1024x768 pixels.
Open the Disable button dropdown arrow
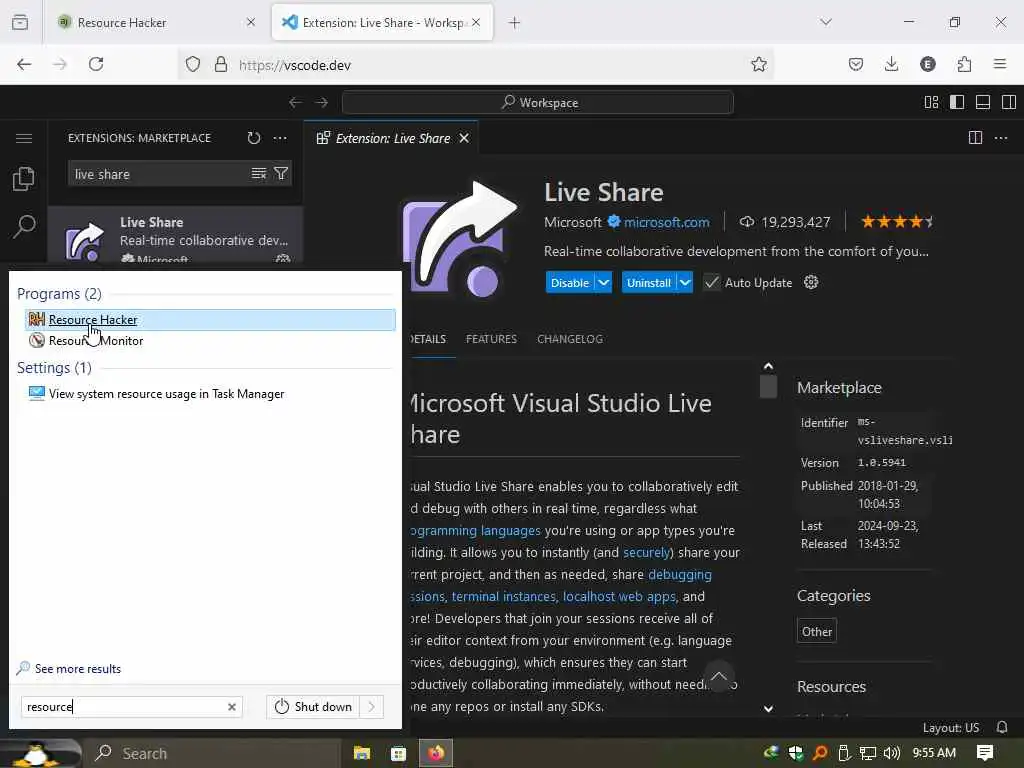604,283
